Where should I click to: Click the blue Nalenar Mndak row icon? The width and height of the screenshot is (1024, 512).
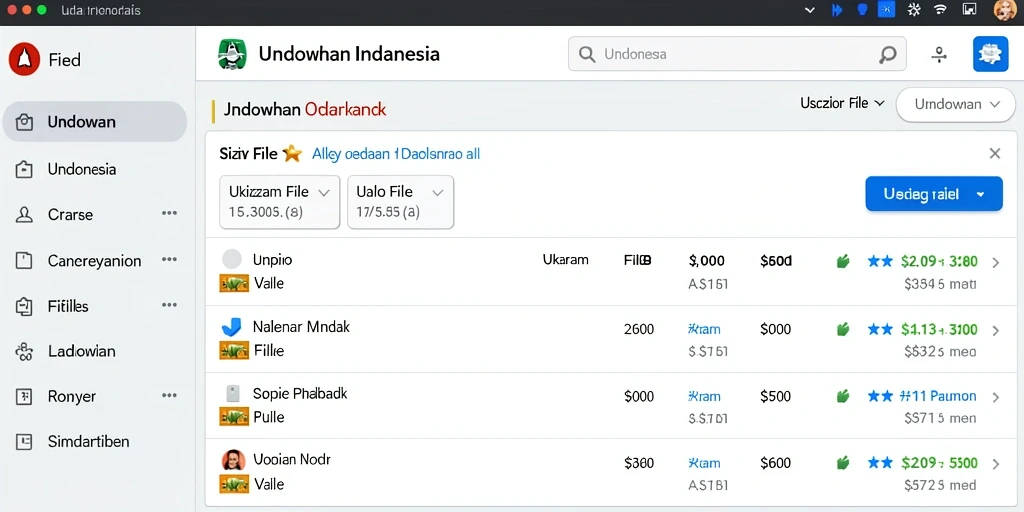pos(232,327)
